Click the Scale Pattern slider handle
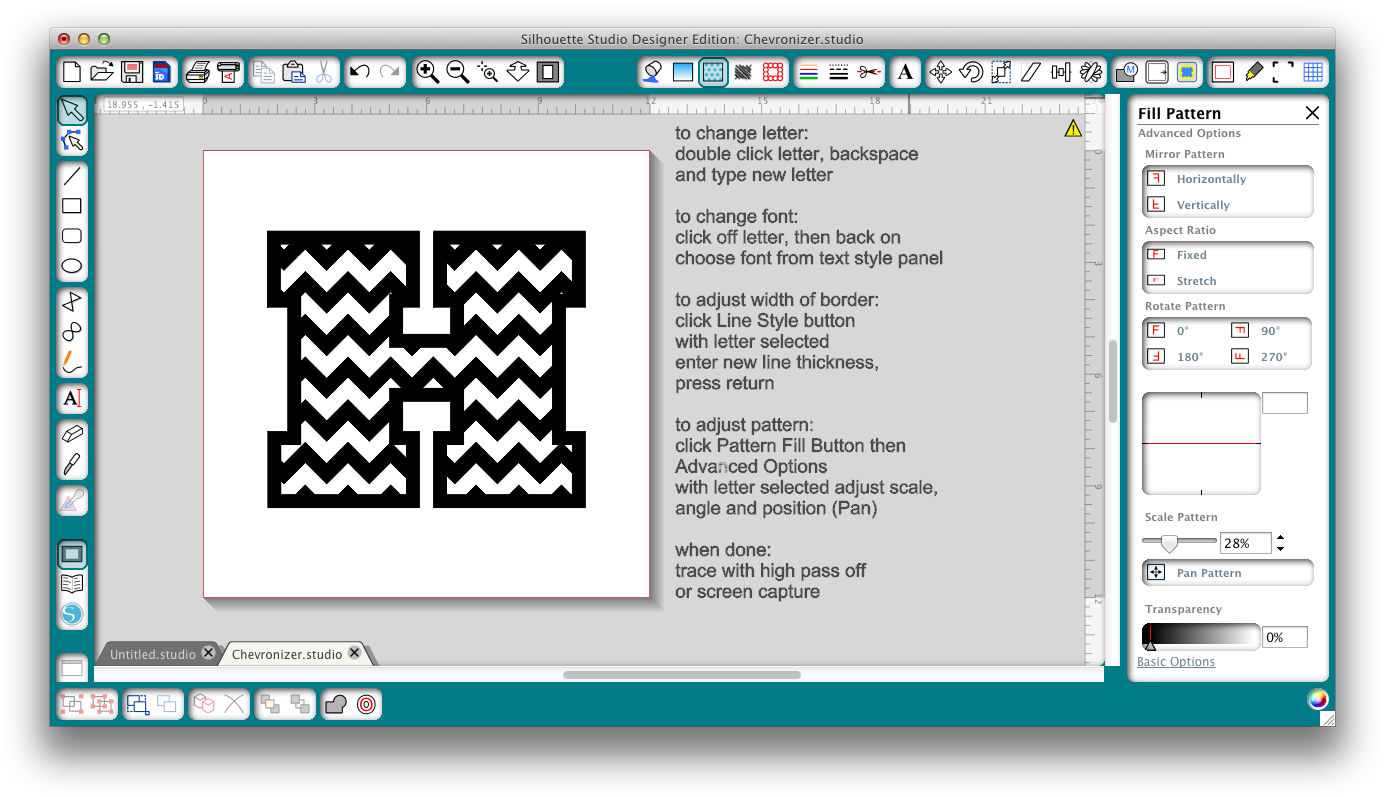The height and width of the screenshot is (797, 1384). [x=1168, y=543]
